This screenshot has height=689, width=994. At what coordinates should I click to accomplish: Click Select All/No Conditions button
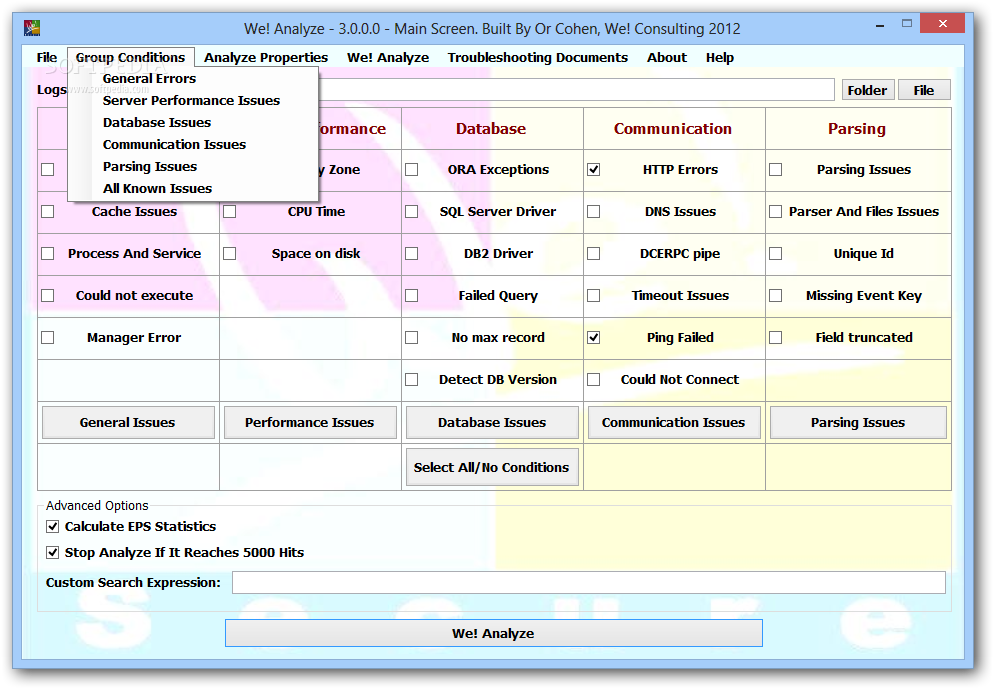coord(492,468)
